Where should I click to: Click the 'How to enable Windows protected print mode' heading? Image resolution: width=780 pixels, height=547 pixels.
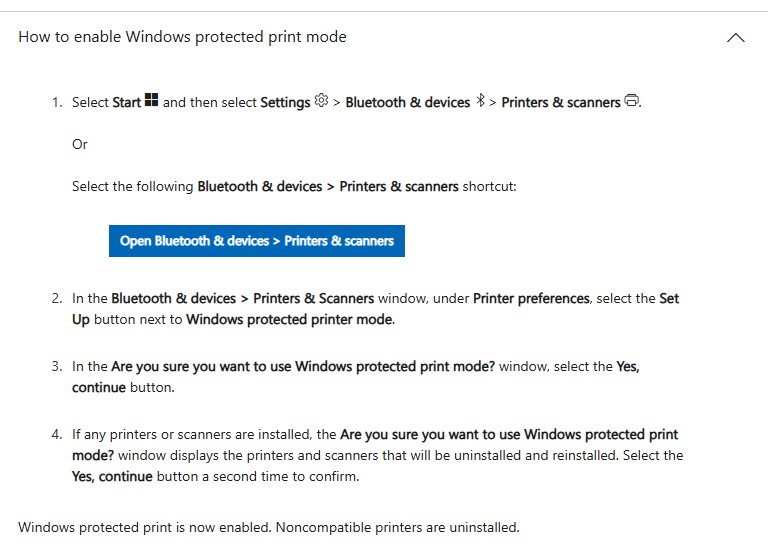[x=182, y=37]
